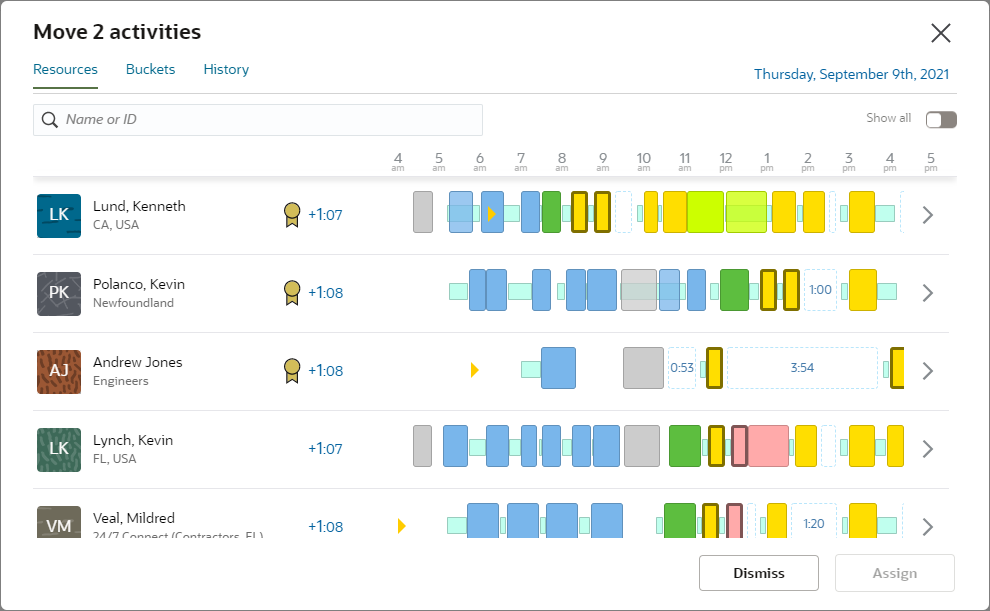Toggle the Show all switch
Image resolution: width=990 pixels, height=611 pixels.
point(941,120)
